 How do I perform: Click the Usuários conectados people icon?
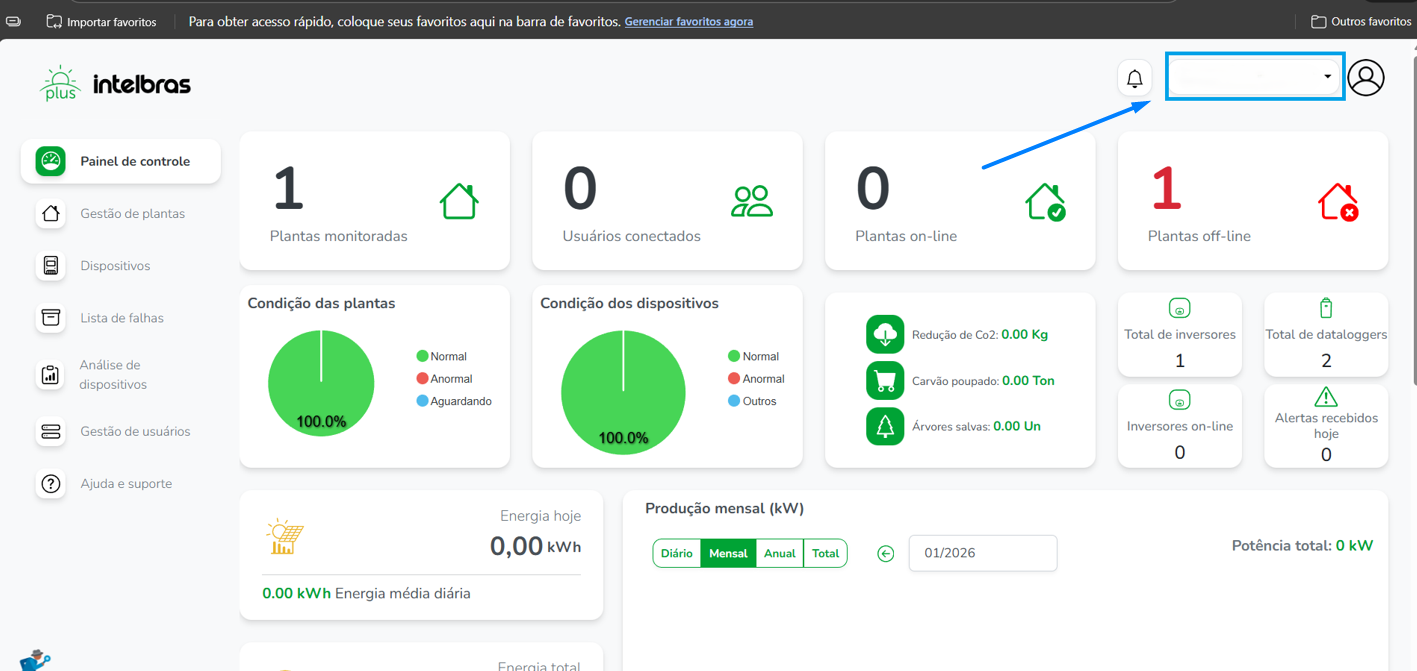752,202
